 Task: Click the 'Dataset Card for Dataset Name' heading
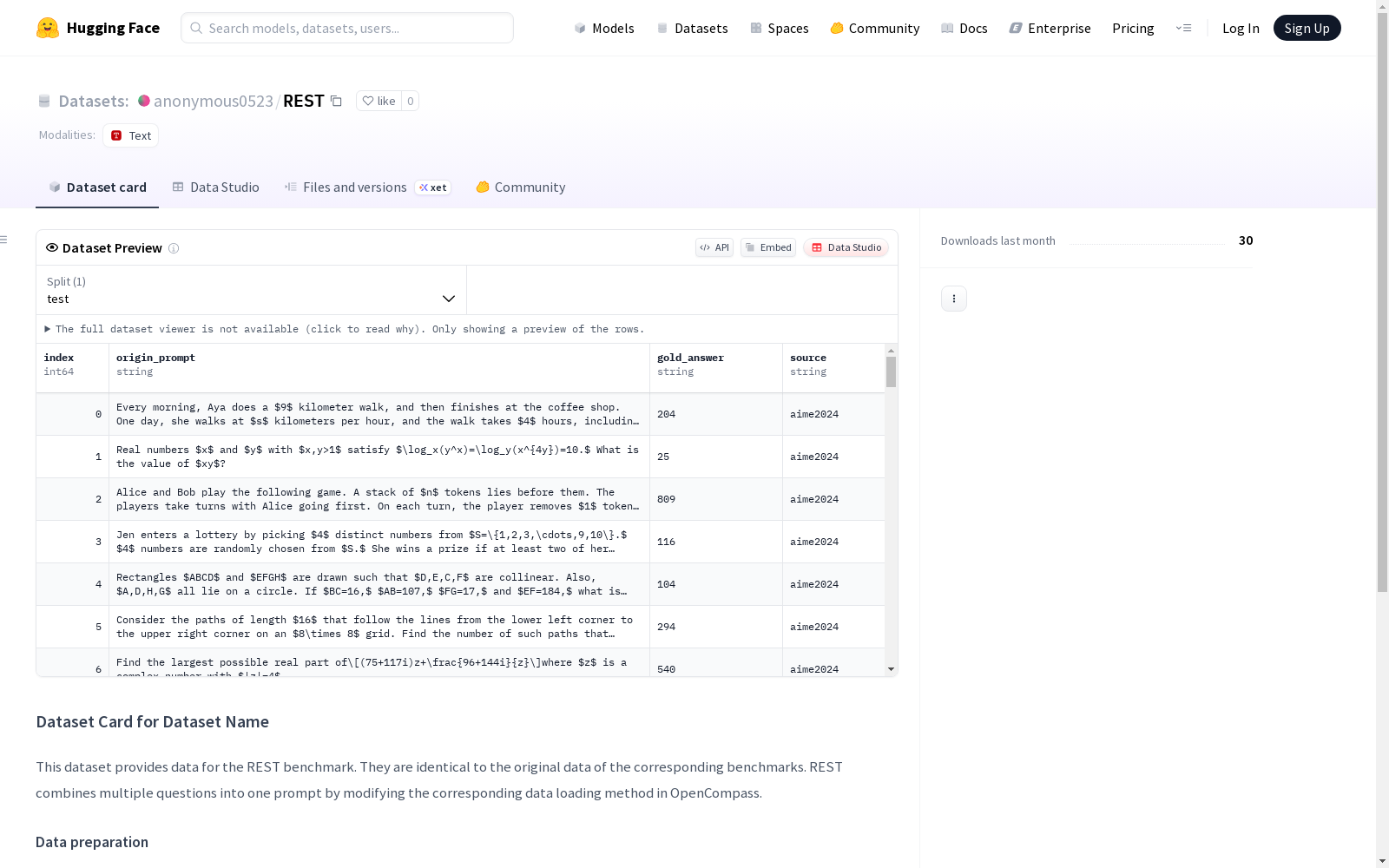click(x=153, y=722)
